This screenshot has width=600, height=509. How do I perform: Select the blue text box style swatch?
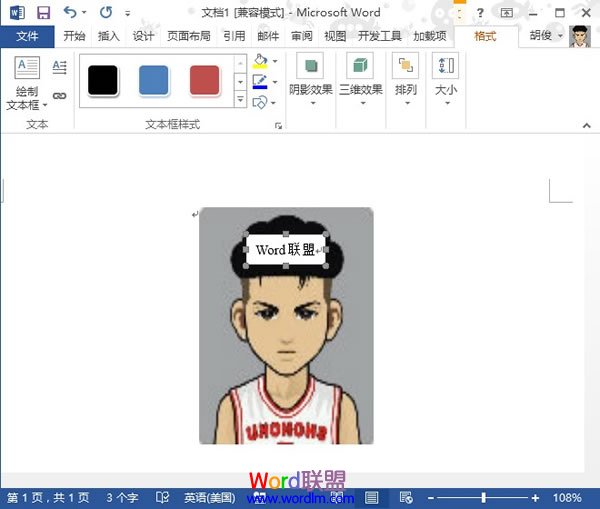[153, 80]
